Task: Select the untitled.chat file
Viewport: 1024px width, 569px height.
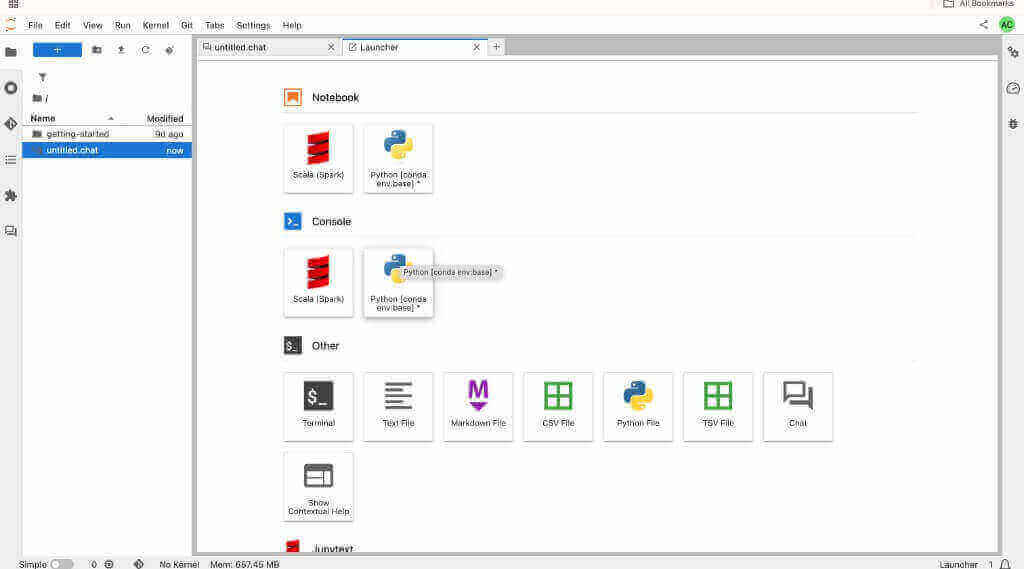Action: [107, 150]
